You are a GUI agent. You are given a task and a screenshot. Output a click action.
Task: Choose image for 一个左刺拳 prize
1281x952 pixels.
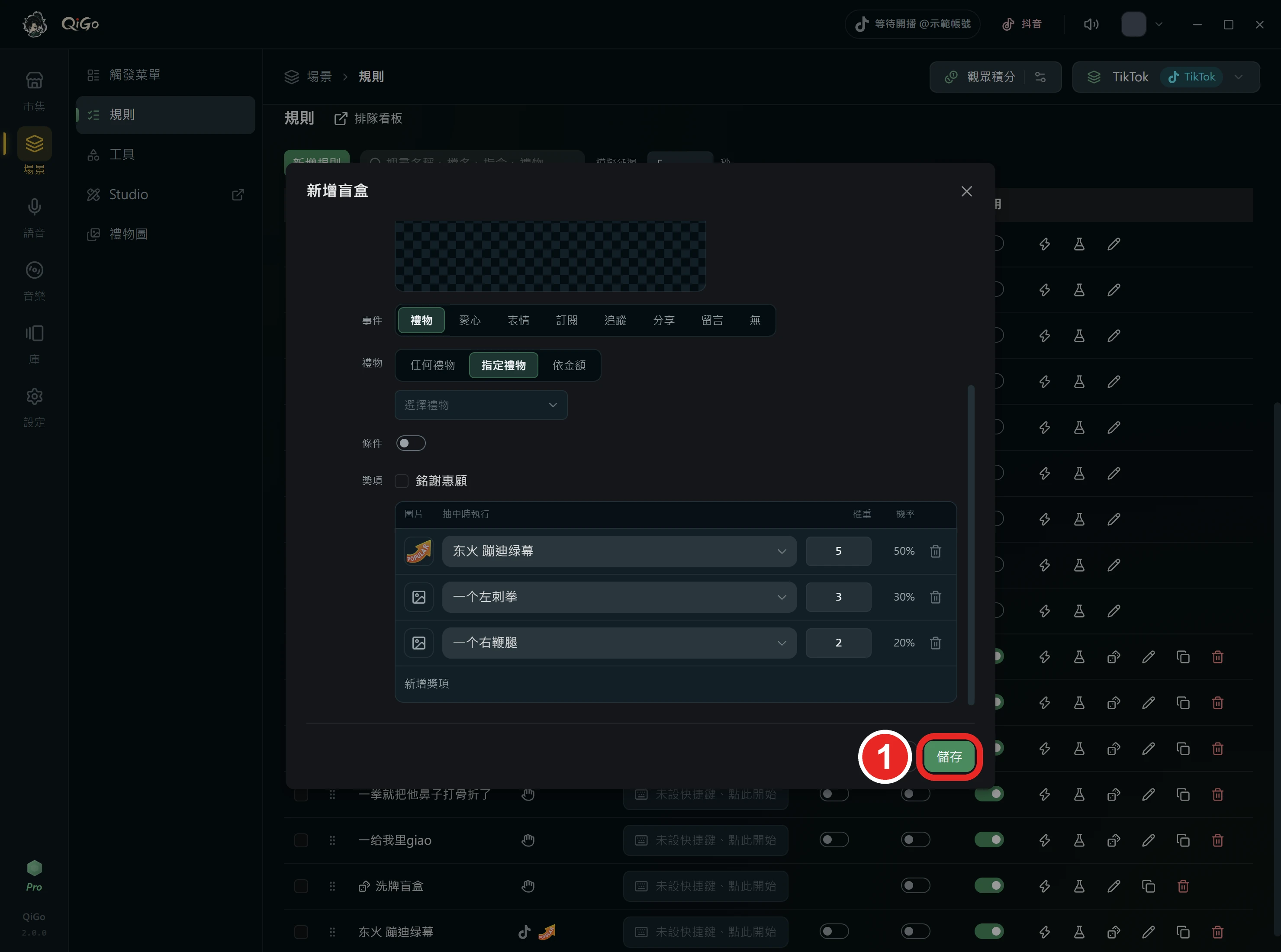click(x=419, y=597)
